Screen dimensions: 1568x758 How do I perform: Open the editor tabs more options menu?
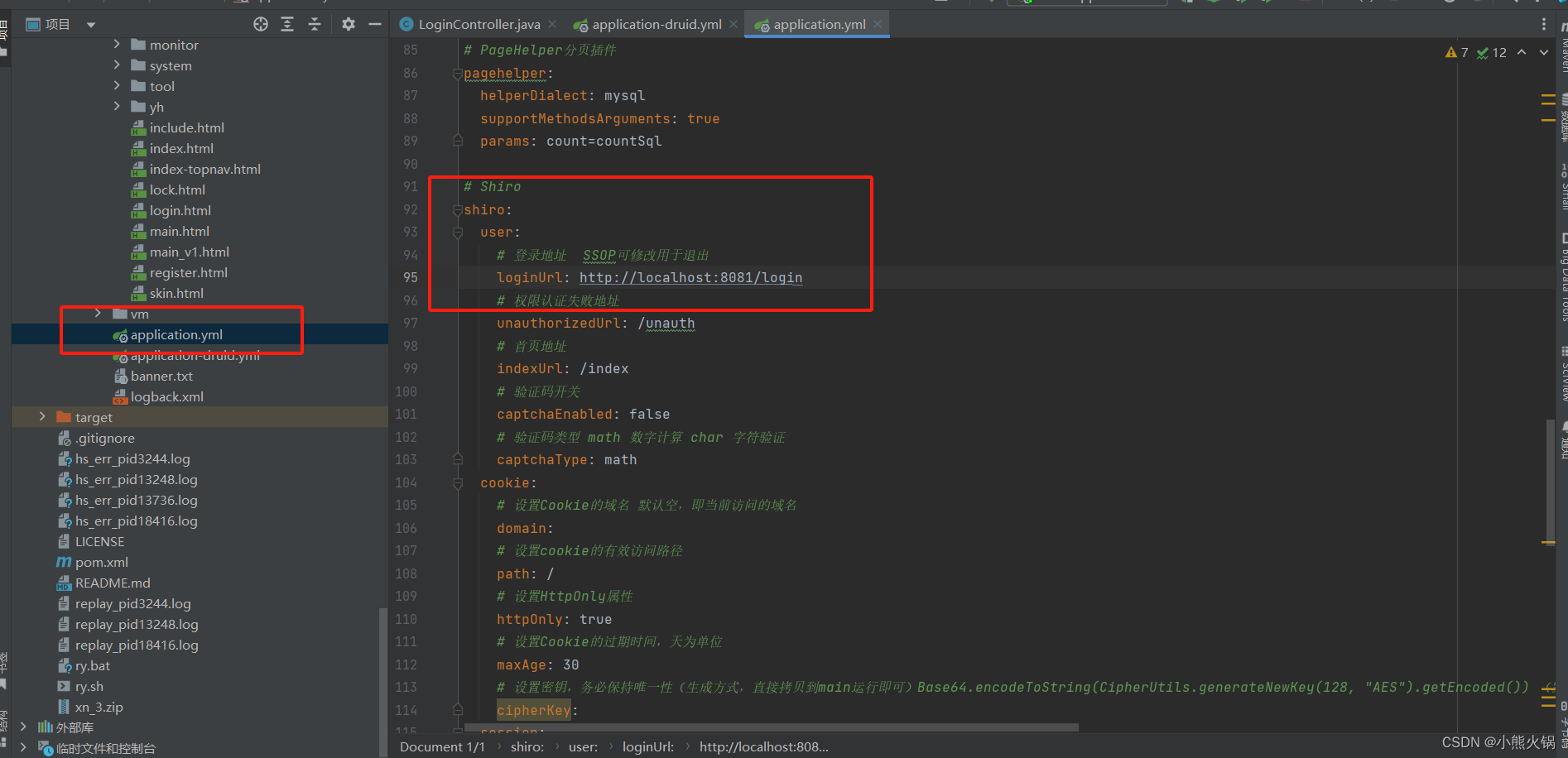pyautogui.click(x=1543, y=25)
